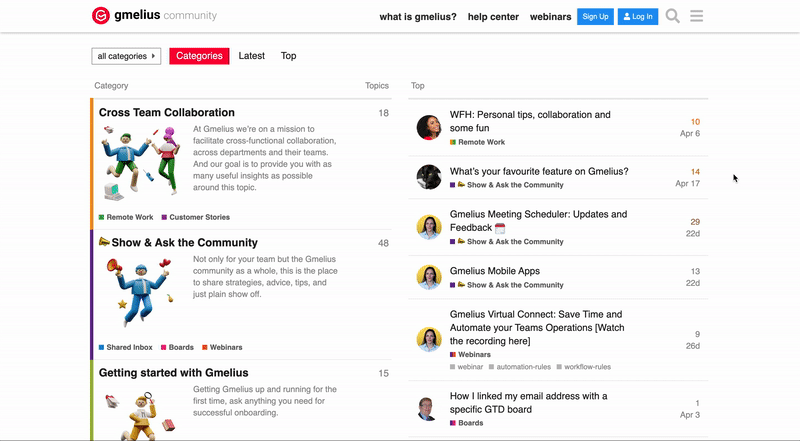Click the Log In button

638,16
